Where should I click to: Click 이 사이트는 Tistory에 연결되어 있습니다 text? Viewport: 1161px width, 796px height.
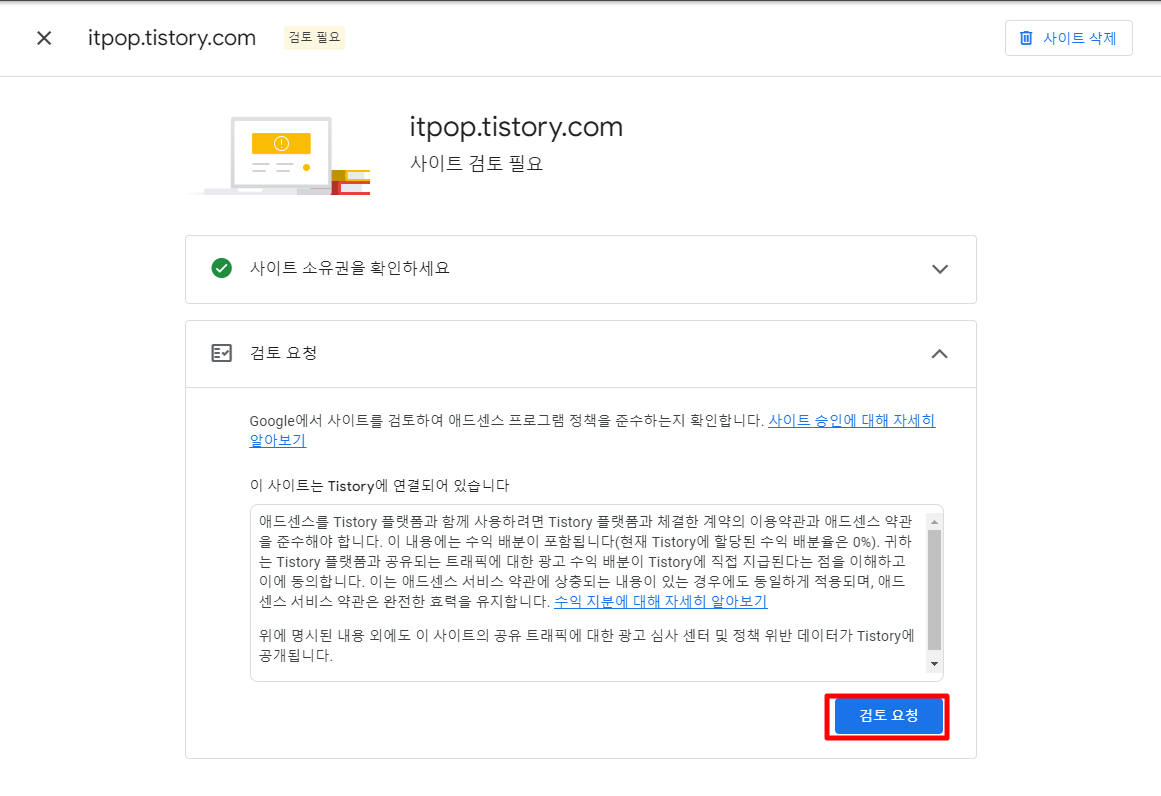point(379,486)
